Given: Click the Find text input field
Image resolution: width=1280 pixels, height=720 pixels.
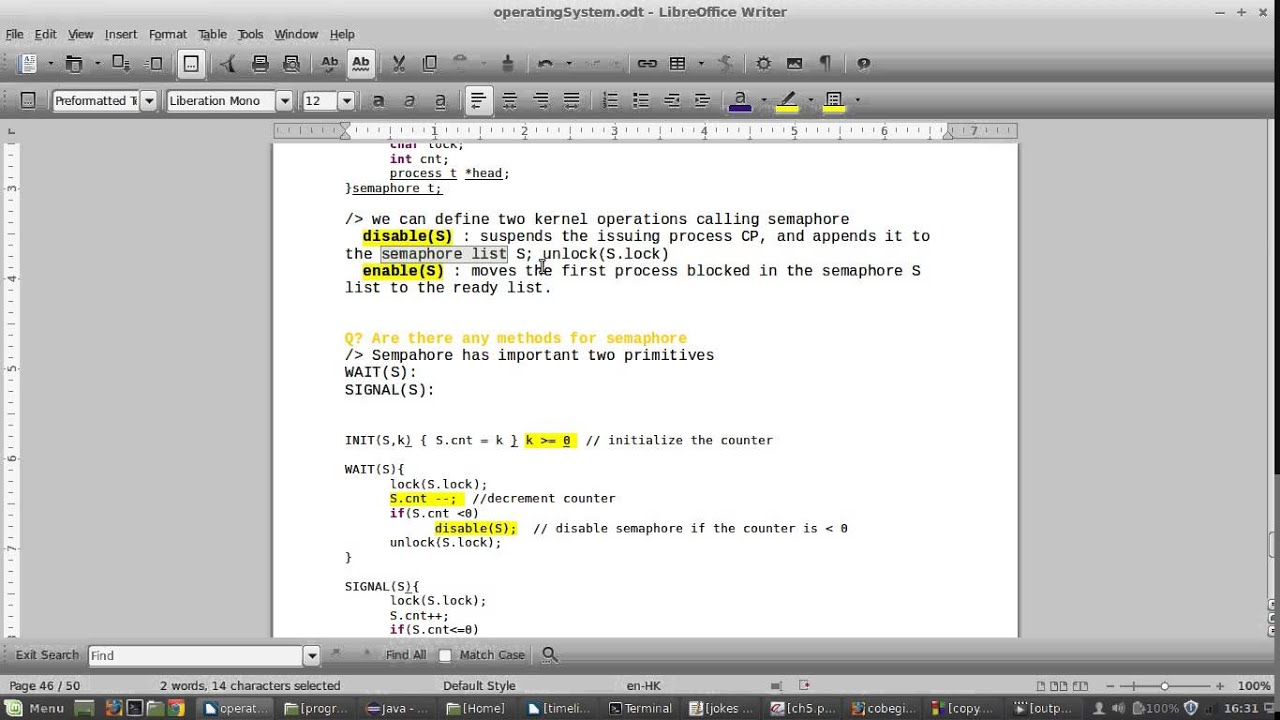Looking at the screenshot, I should tap(196, 656).
